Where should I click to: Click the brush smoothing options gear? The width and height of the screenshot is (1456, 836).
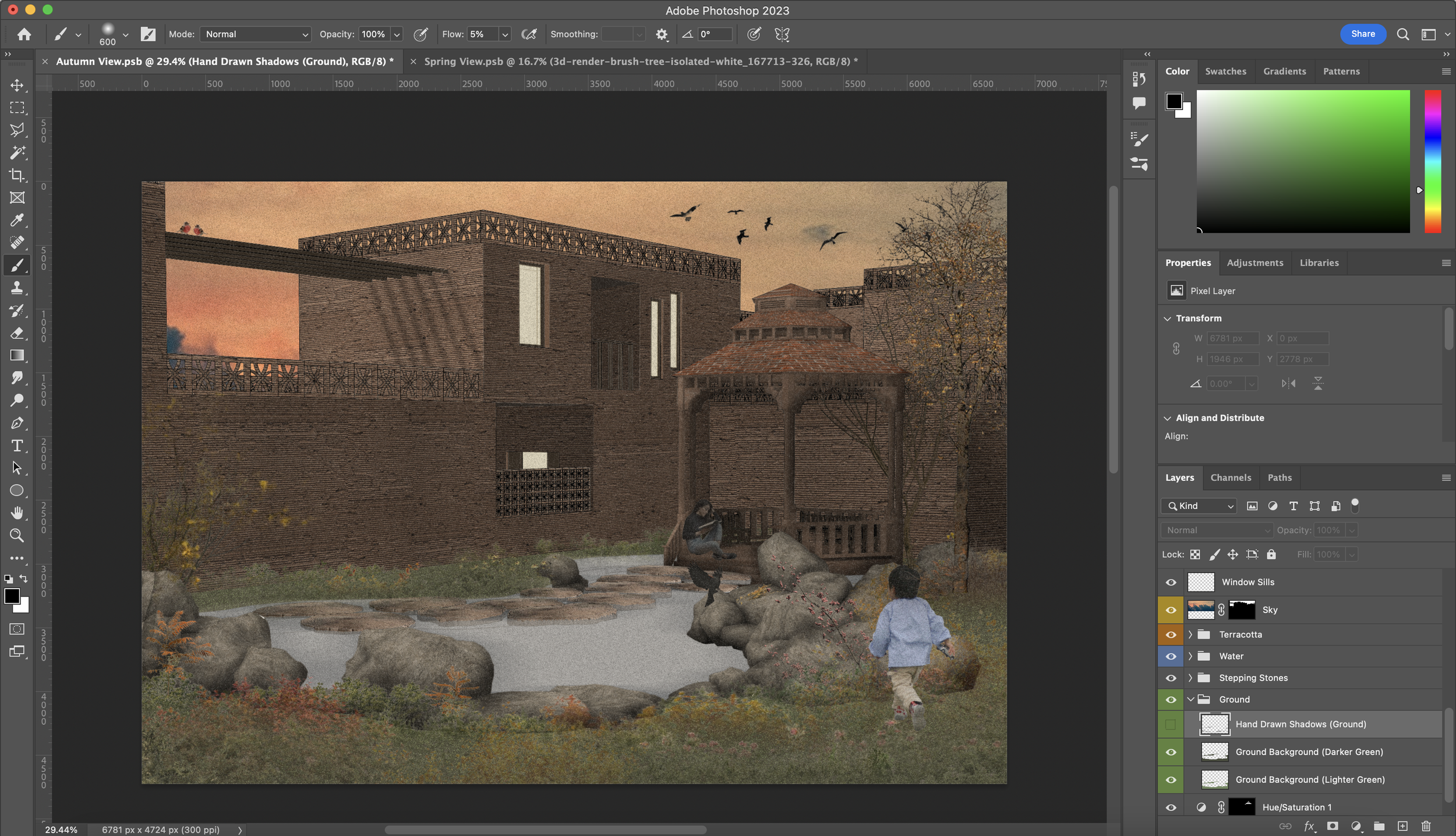(x=662, y=34)
